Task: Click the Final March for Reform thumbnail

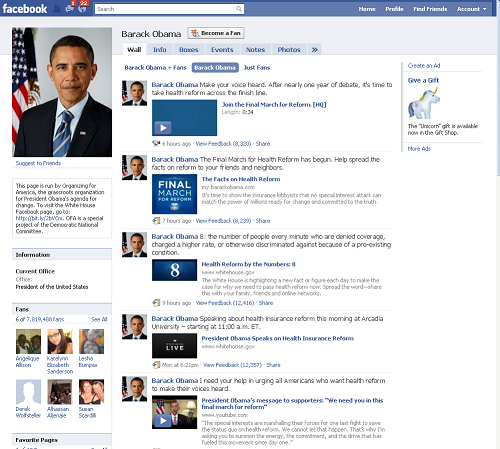Action: coord(174,194)
